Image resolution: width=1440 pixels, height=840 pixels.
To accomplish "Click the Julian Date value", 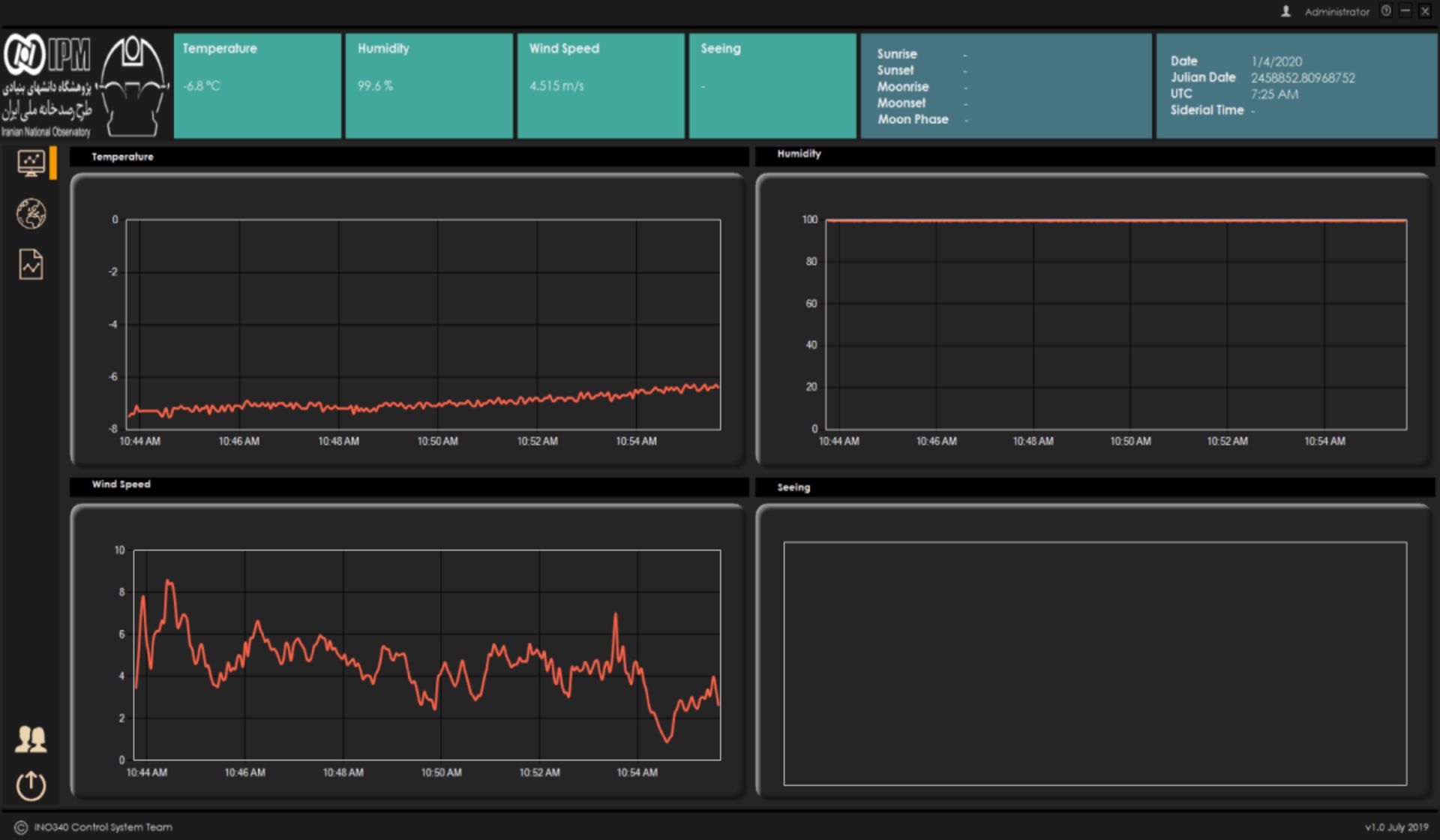I will click(1303, 78).
